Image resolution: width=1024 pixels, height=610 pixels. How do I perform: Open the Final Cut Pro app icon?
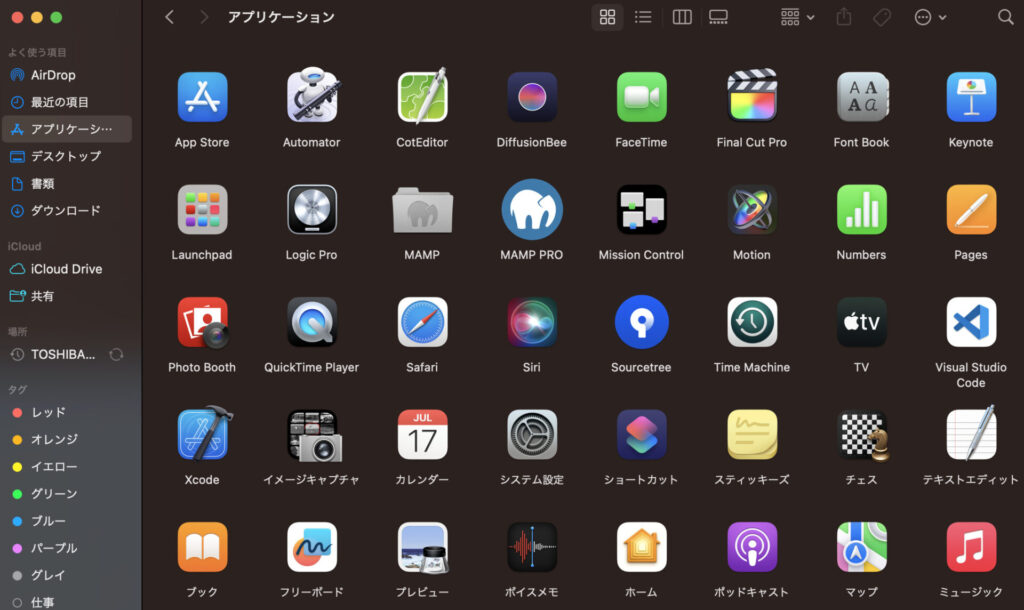(x=751, y=97)
